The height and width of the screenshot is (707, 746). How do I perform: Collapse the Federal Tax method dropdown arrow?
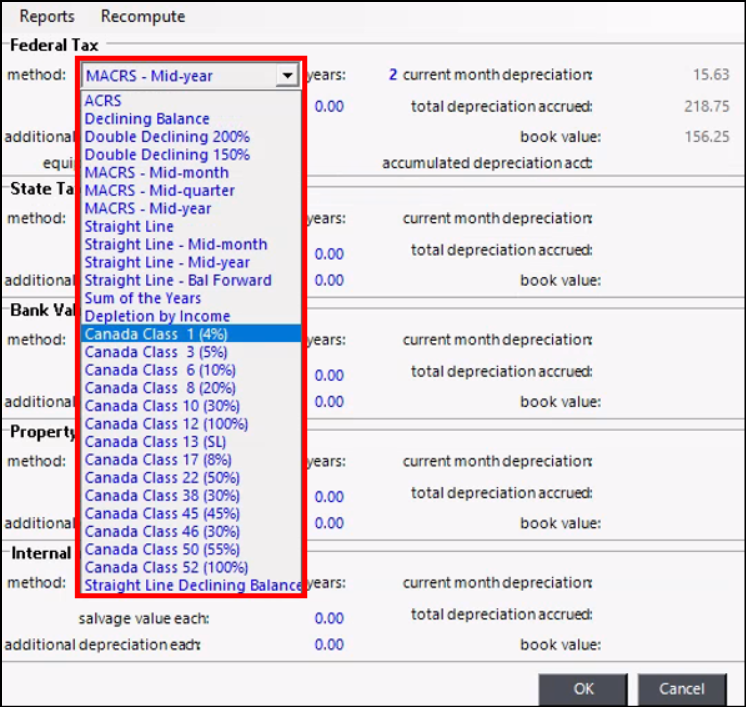(288, 75)
